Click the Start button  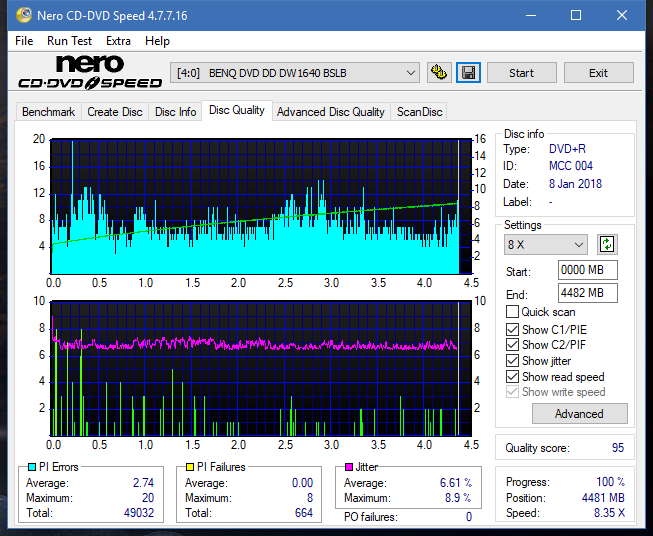click(521, 73)
